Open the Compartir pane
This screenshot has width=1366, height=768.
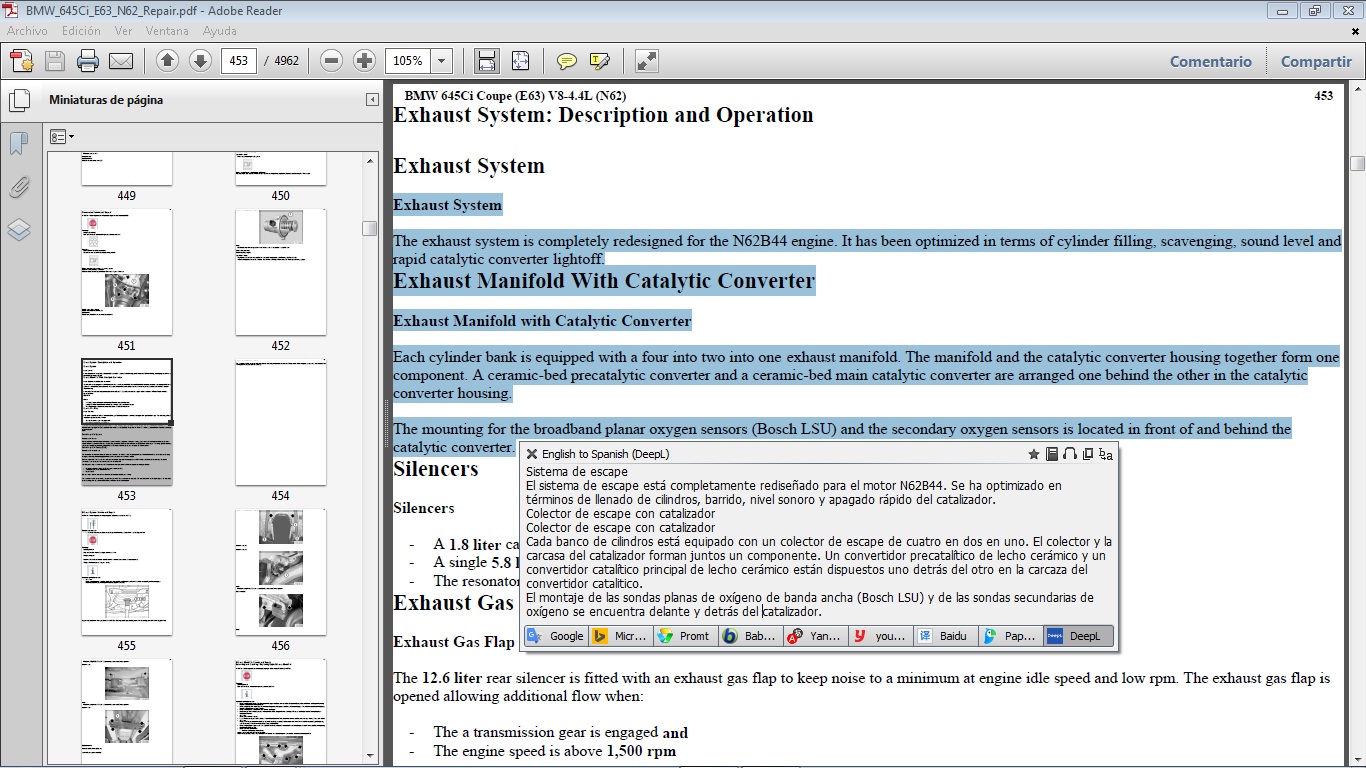pos(1316,61)
